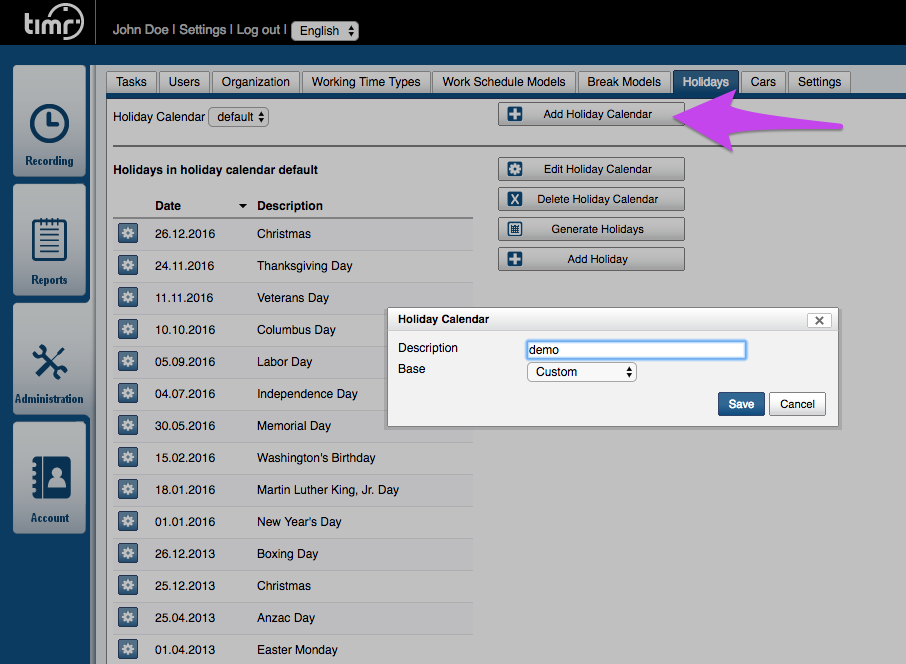Click gear icon next to Thanksgiving Day
Viewport: 906px width, 664px height.
click(127, 266)
